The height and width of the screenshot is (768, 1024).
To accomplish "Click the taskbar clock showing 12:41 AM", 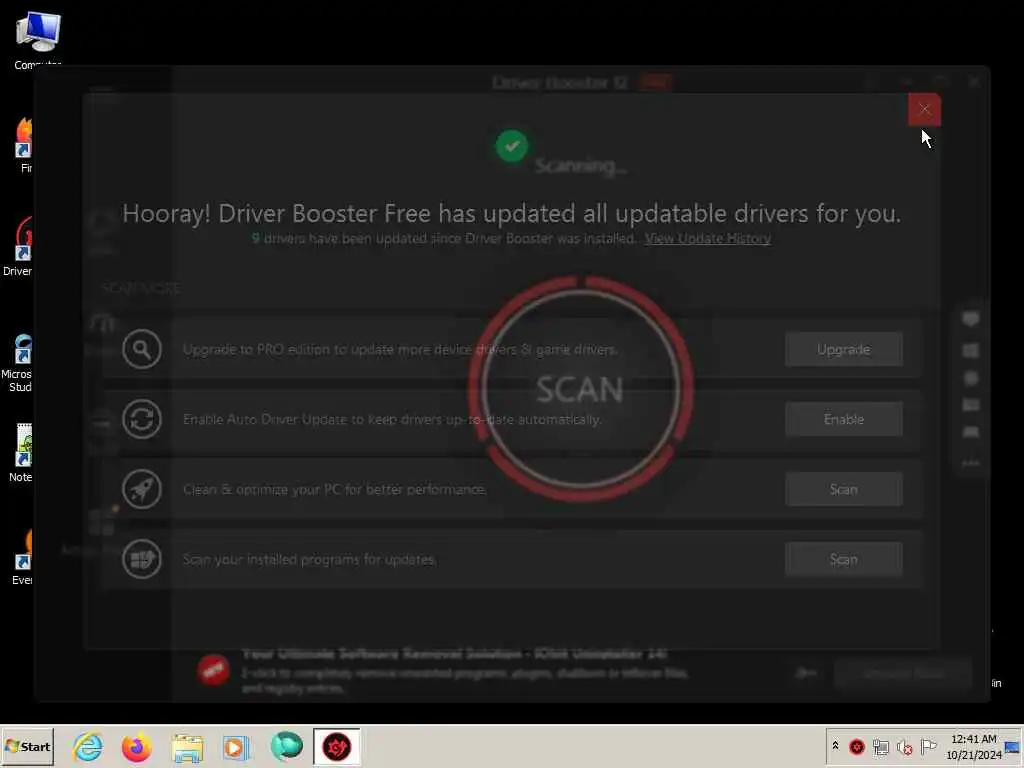I will (974, 746).
